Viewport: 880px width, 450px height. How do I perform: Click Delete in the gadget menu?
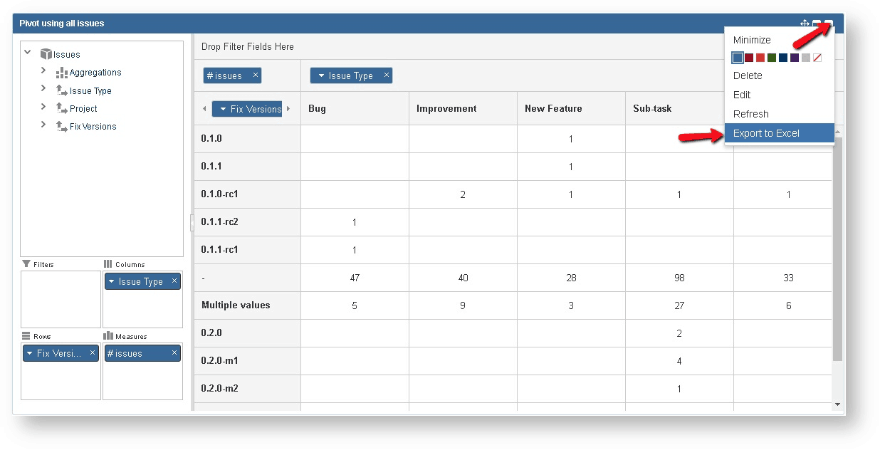(748, 76)
